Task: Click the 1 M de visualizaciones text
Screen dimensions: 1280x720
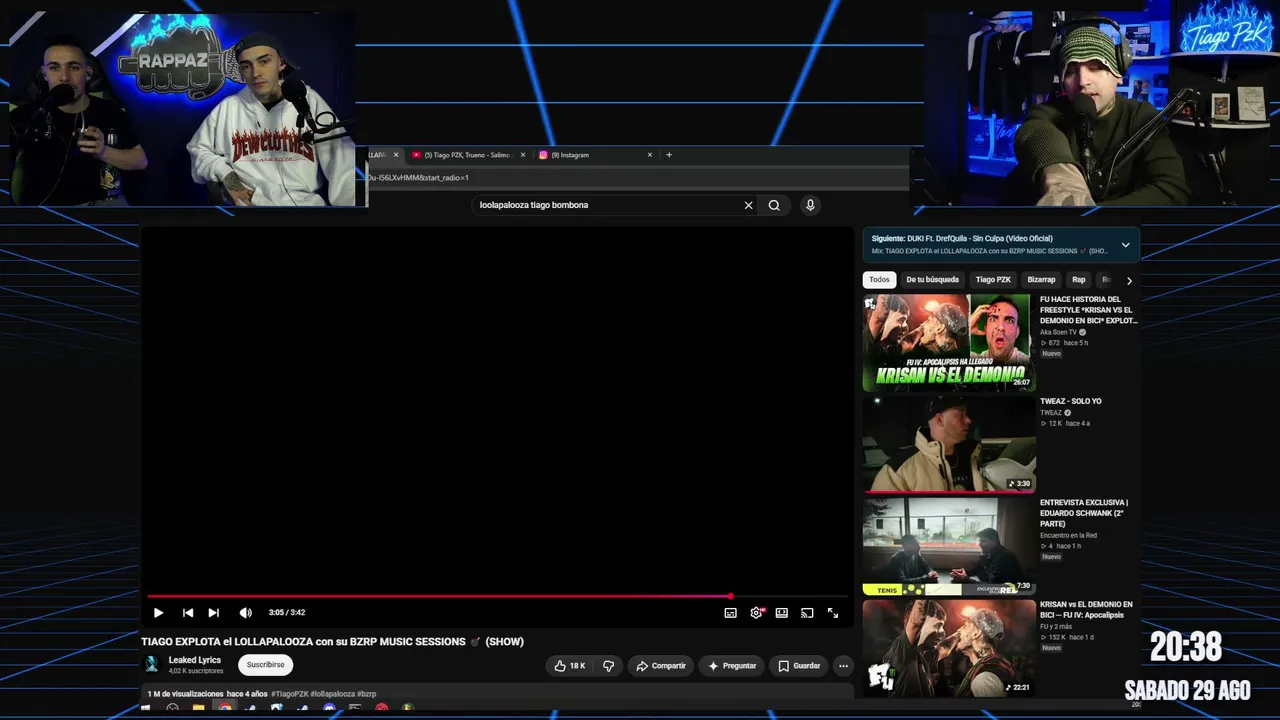Action: tap(185, 694)
